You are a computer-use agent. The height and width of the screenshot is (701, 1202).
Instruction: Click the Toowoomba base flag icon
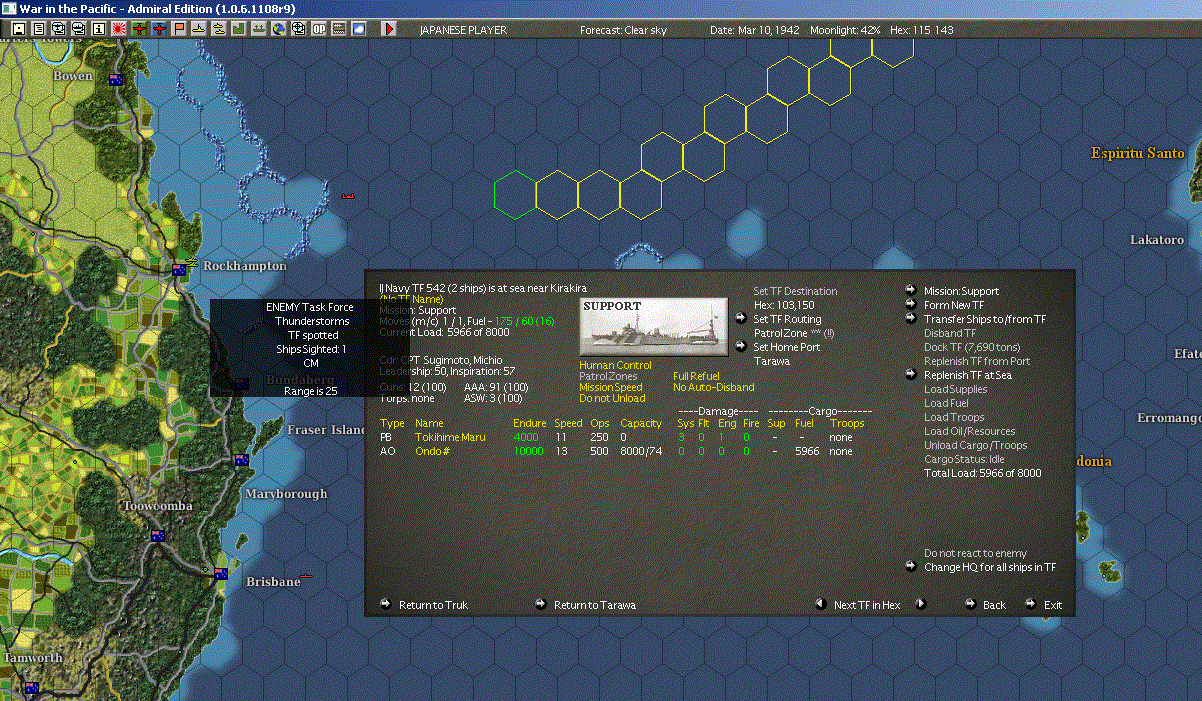(x=157, y=536)
